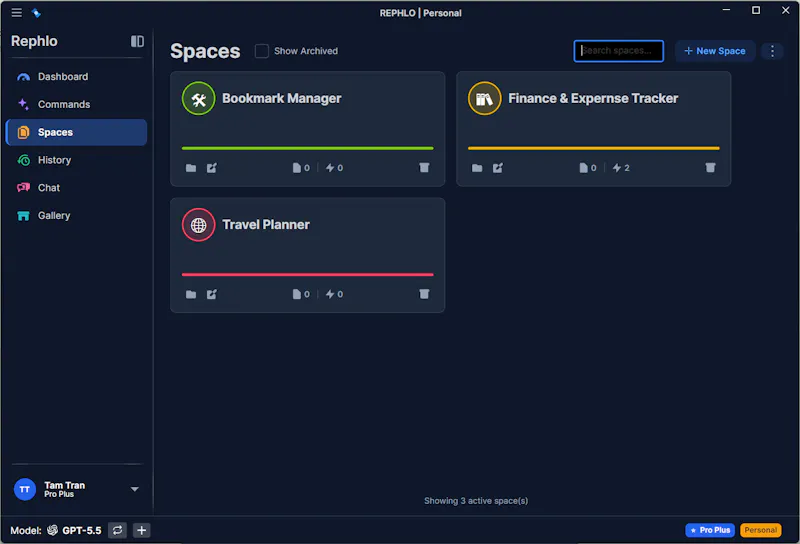Click the Rephlo sidebar title
The image size is (800, 544).
click(34, 41)
